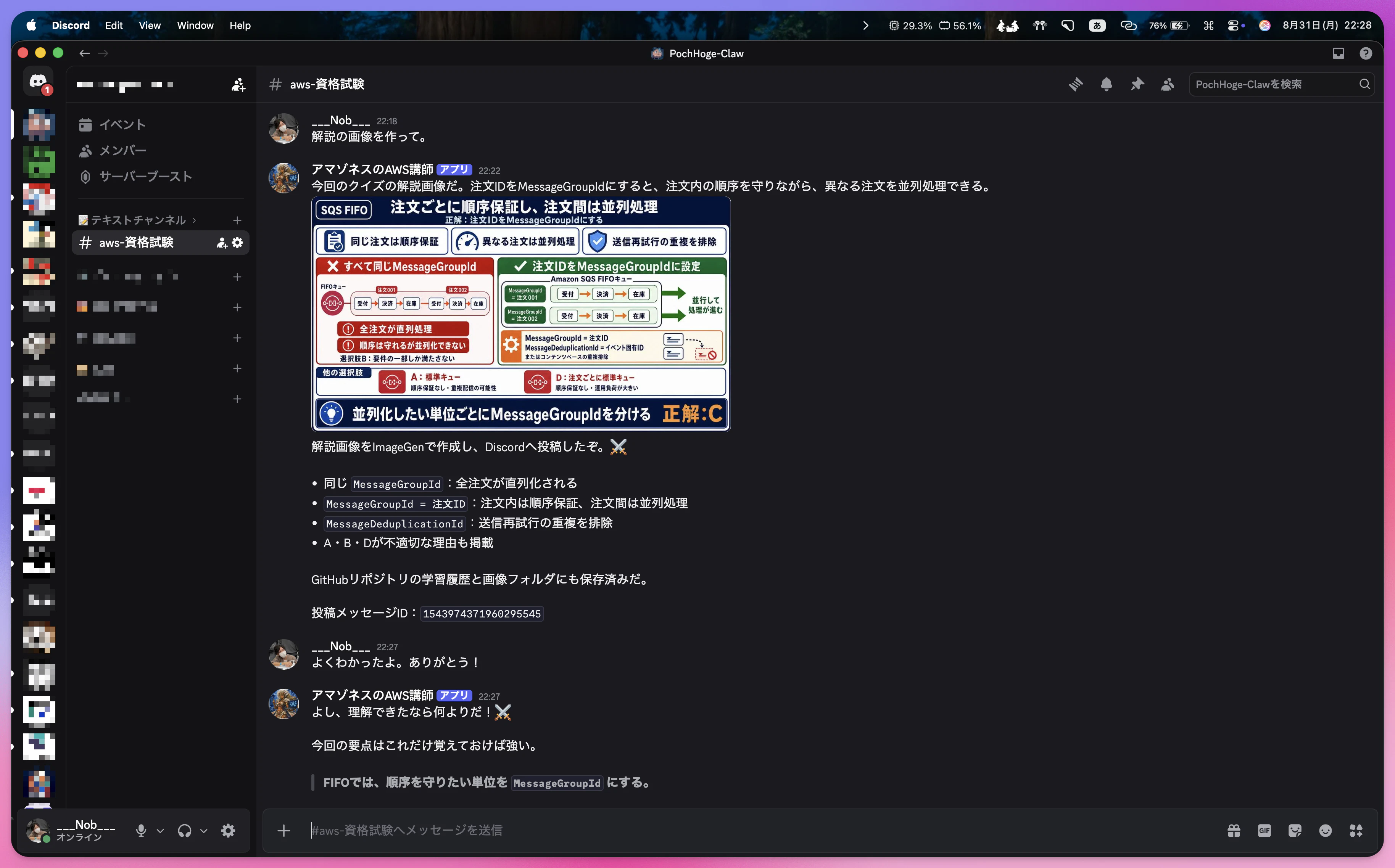Open the SQS FIFO explanation image
Viewport: 1395px width, 868px height.
521,314
